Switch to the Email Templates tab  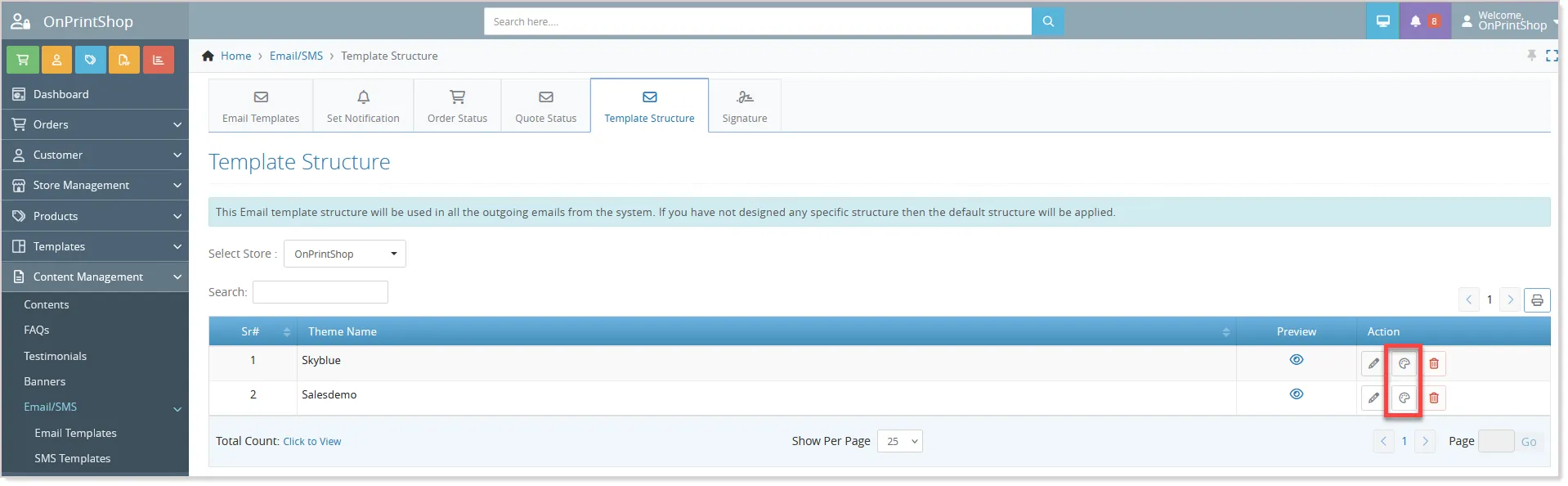click(261, 106)
